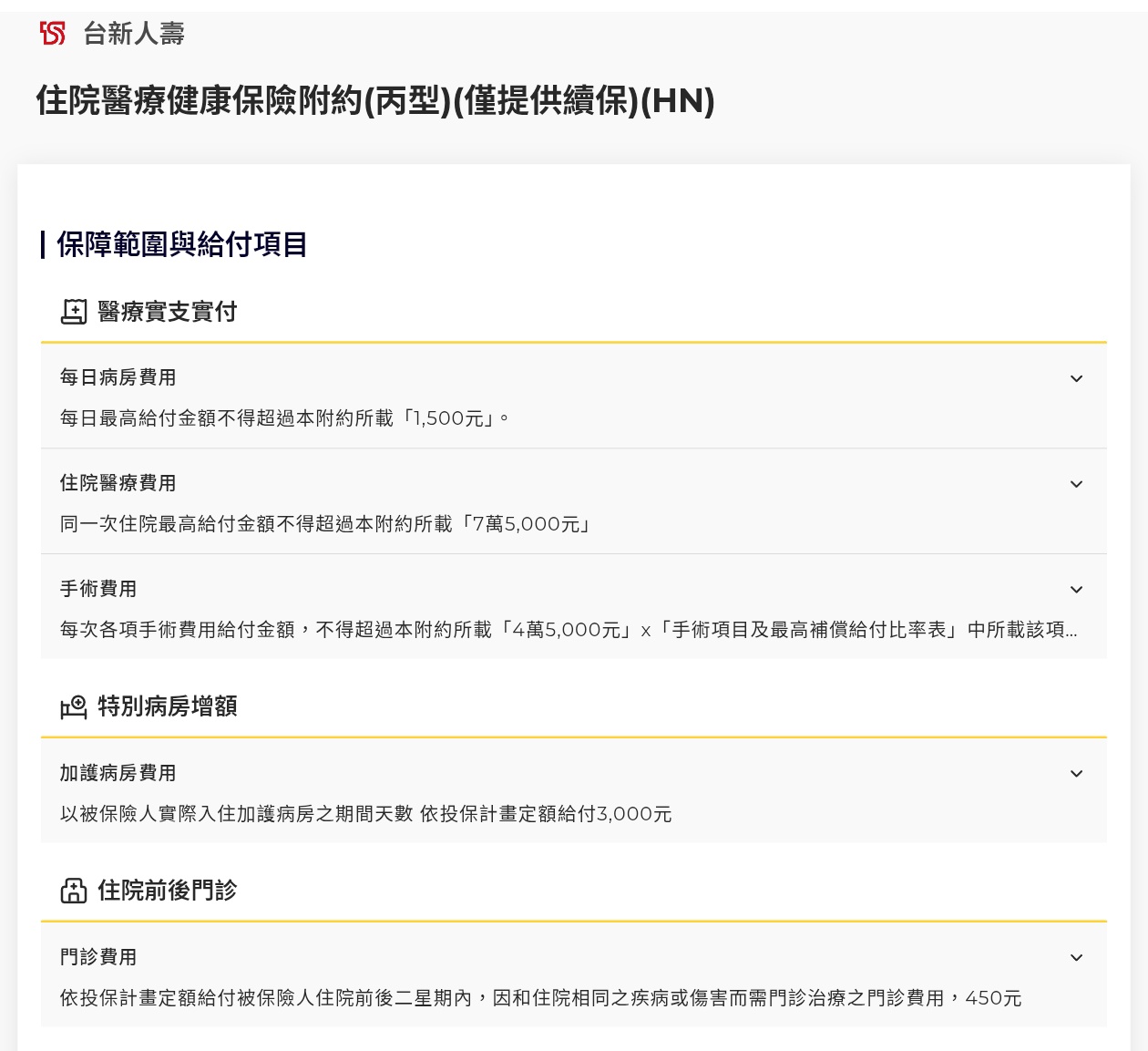Click the 住院前後門診 hospital icon
This screenshot has width=1148, height=1051.
point(74,891)
